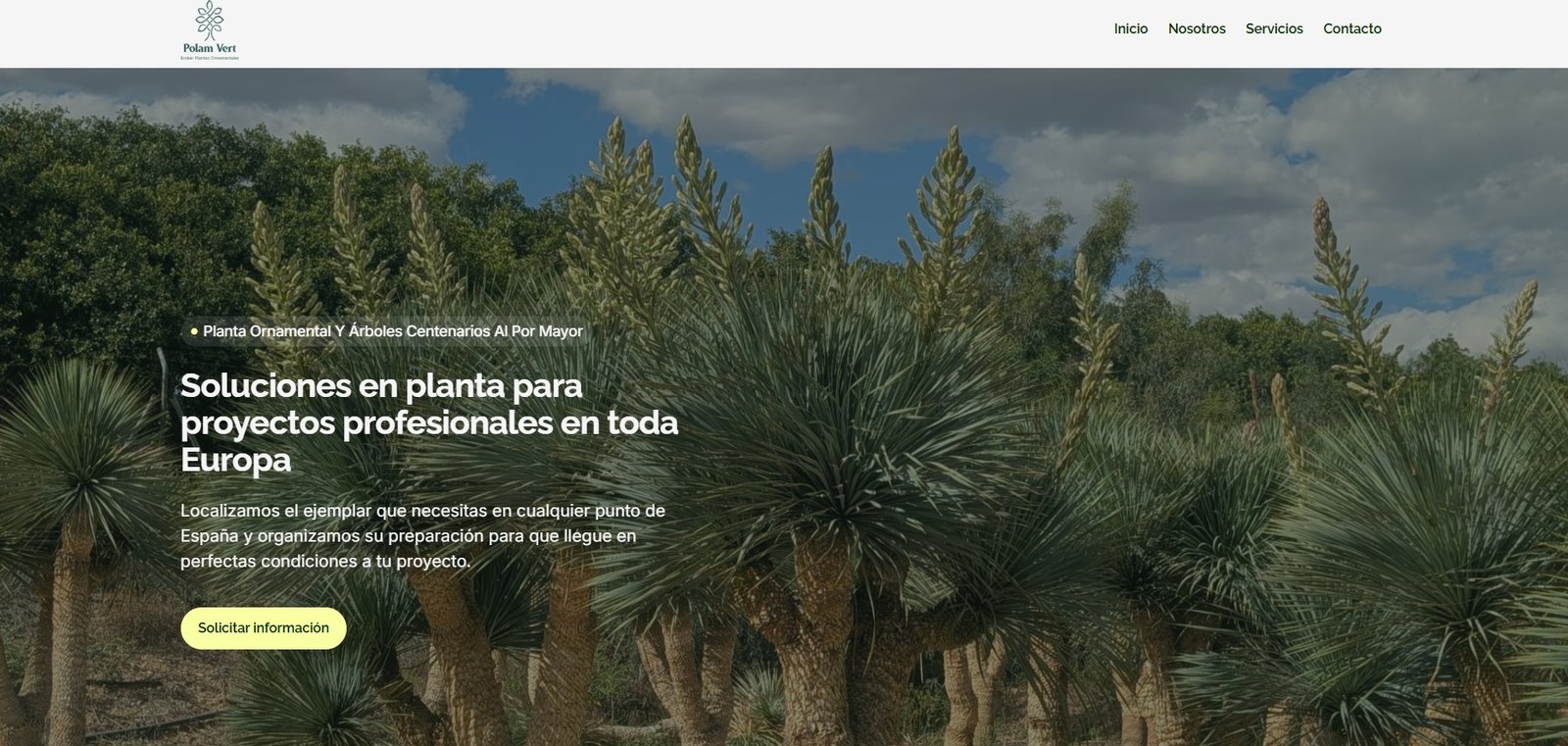Viewport: 1568px width, 746px height.
Task: Click the "Soluciones en planta para" headline line
Action: 381,385
